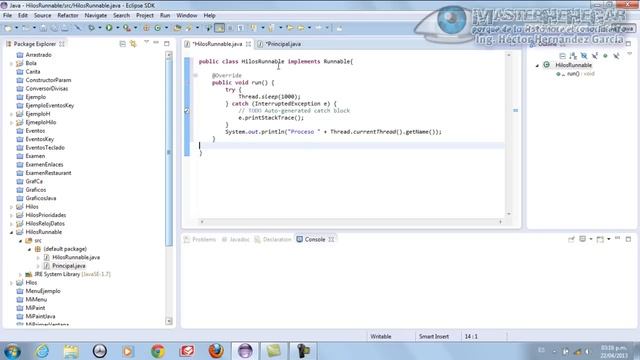Click the New file wizard toolbar icon

pos(8,28)
